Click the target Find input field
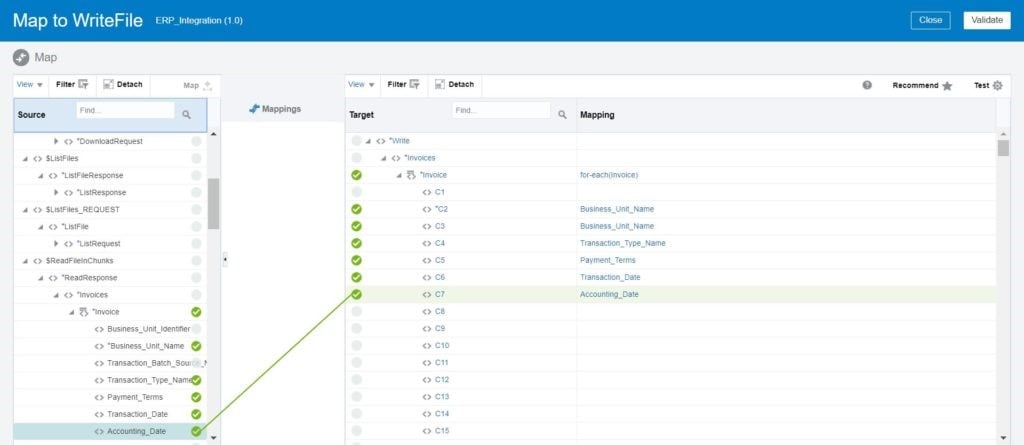The height and width of the screenshot is (445, 1024). [x=500, y=111]
